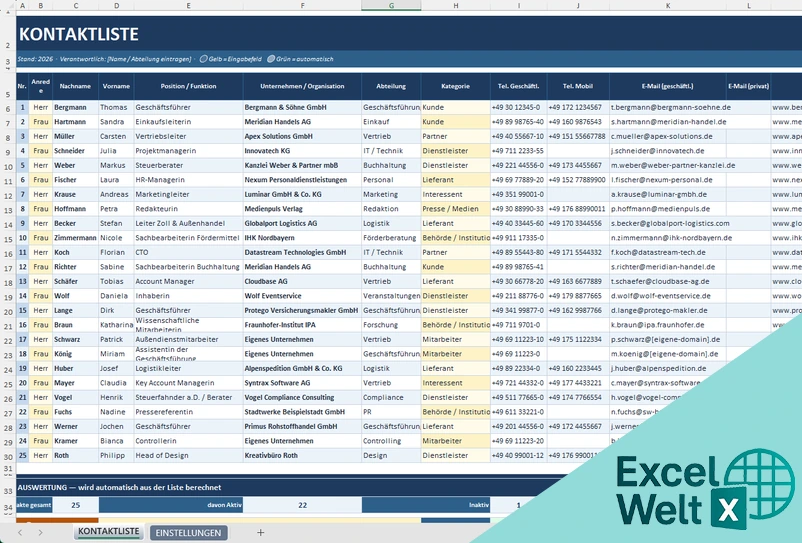This screenshot has width=802, height=543.
Task: Select column G header
Action: [391, 6]
